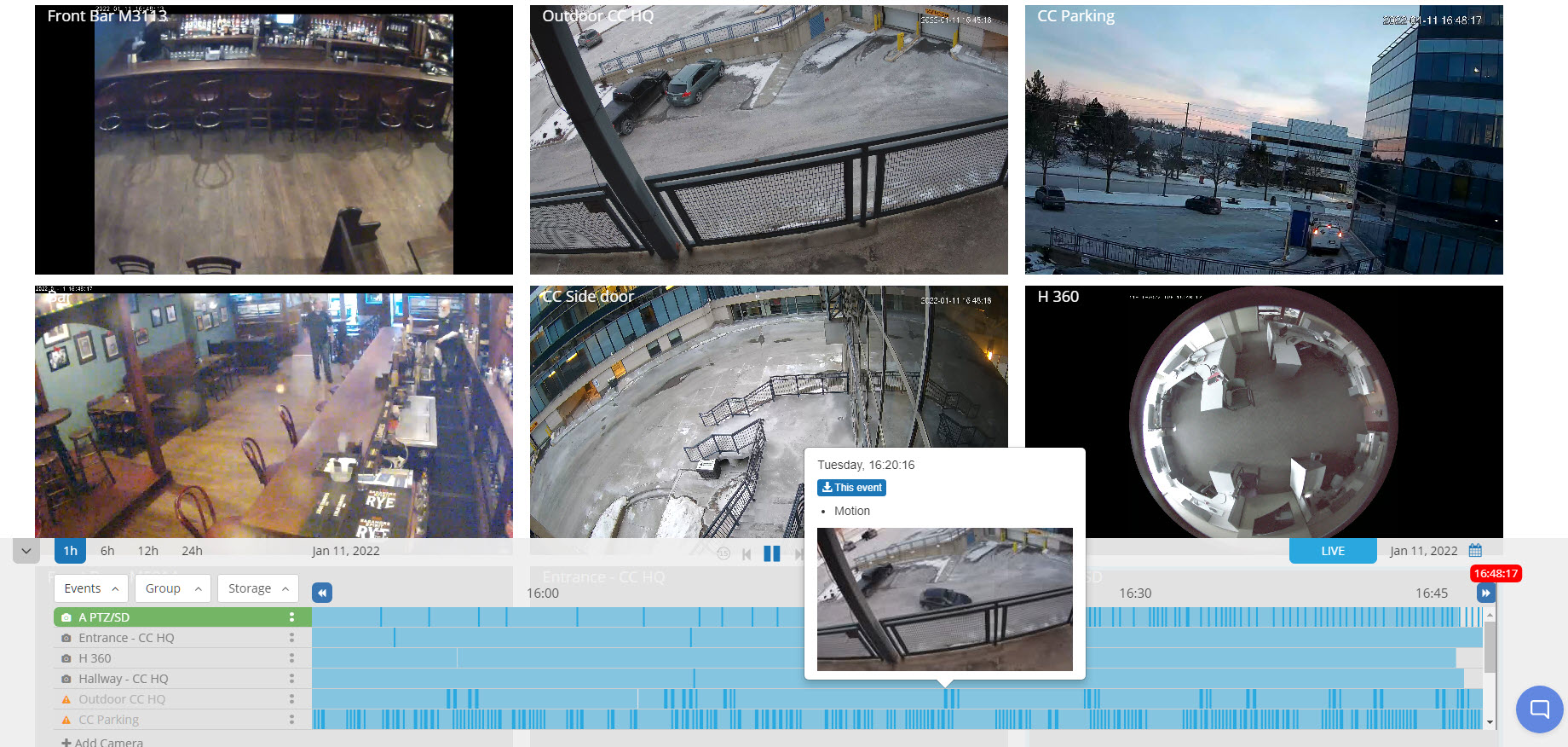Open the Storage dropdown
The height and width of the screenshot is (747, 1568).
point(258,588)
